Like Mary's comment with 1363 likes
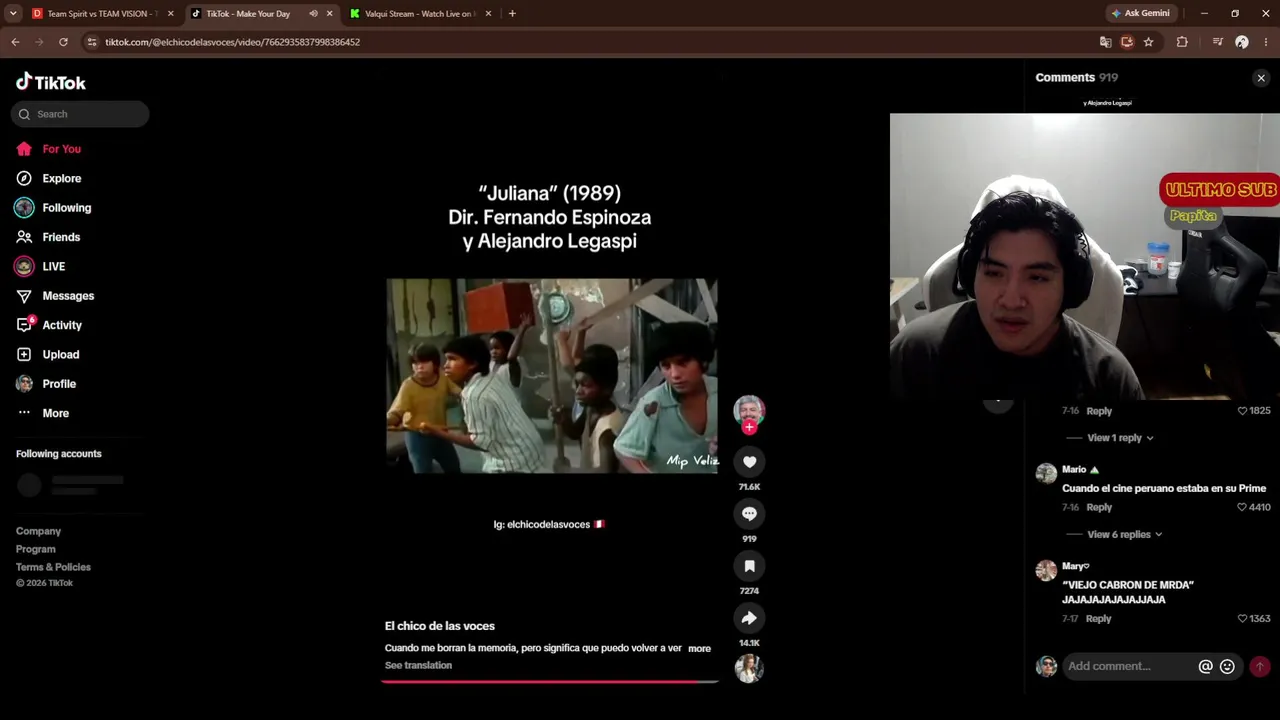 1242,619
